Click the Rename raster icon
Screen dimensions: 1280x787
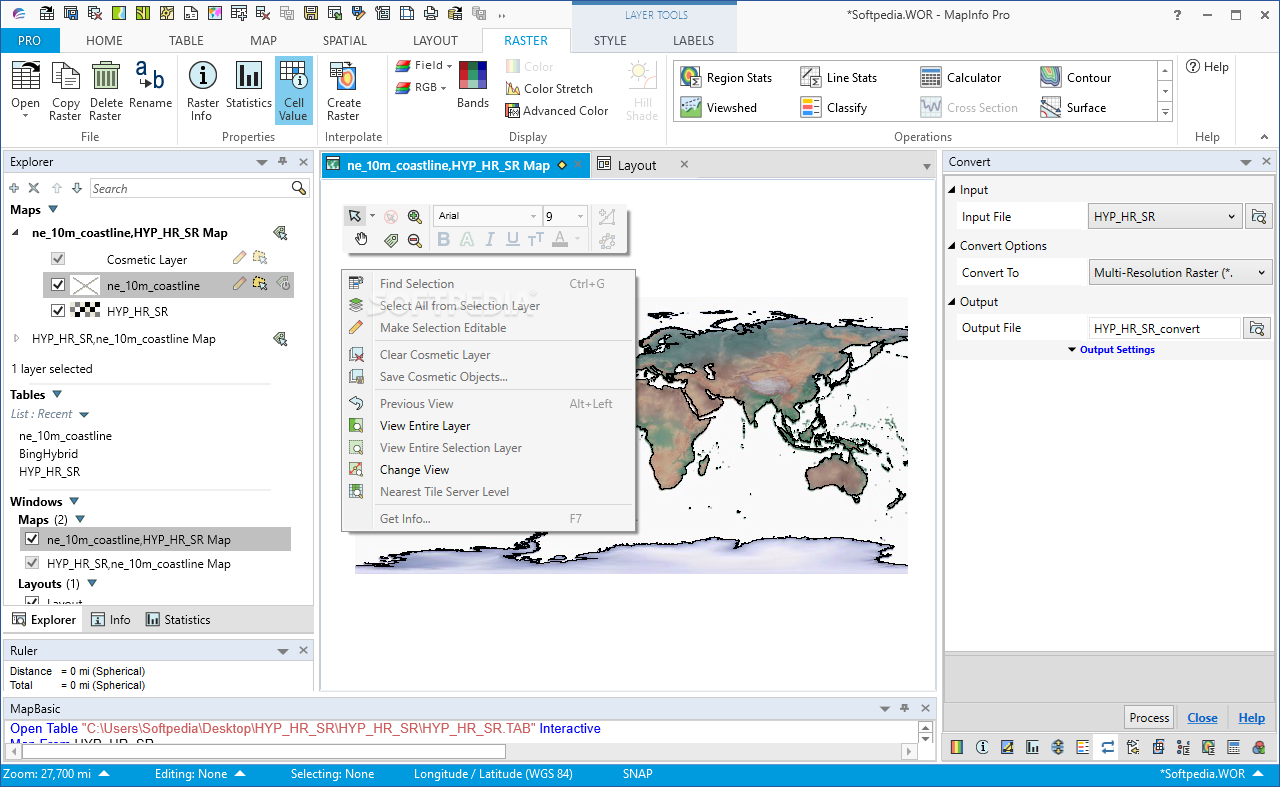(x=150, y=84)
